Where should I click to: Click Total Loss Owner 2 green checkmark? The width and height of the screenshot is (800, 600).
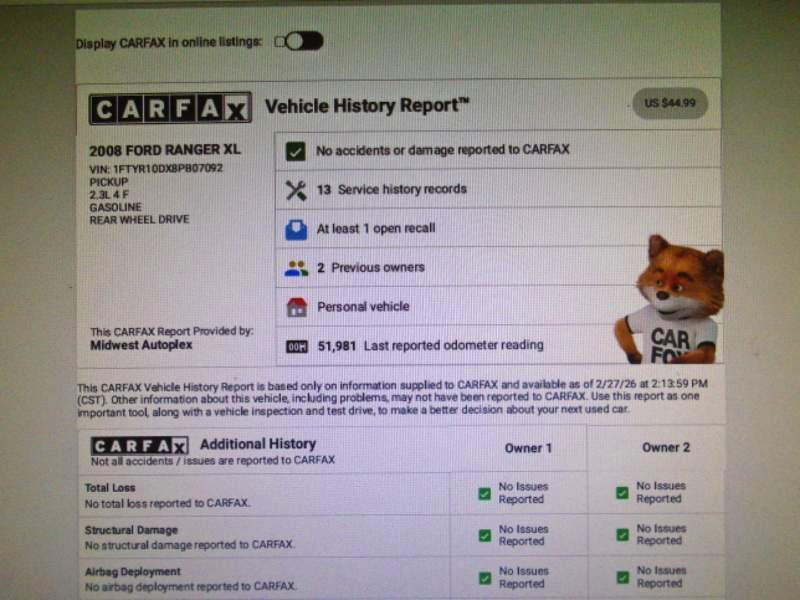tap(622, 493)
